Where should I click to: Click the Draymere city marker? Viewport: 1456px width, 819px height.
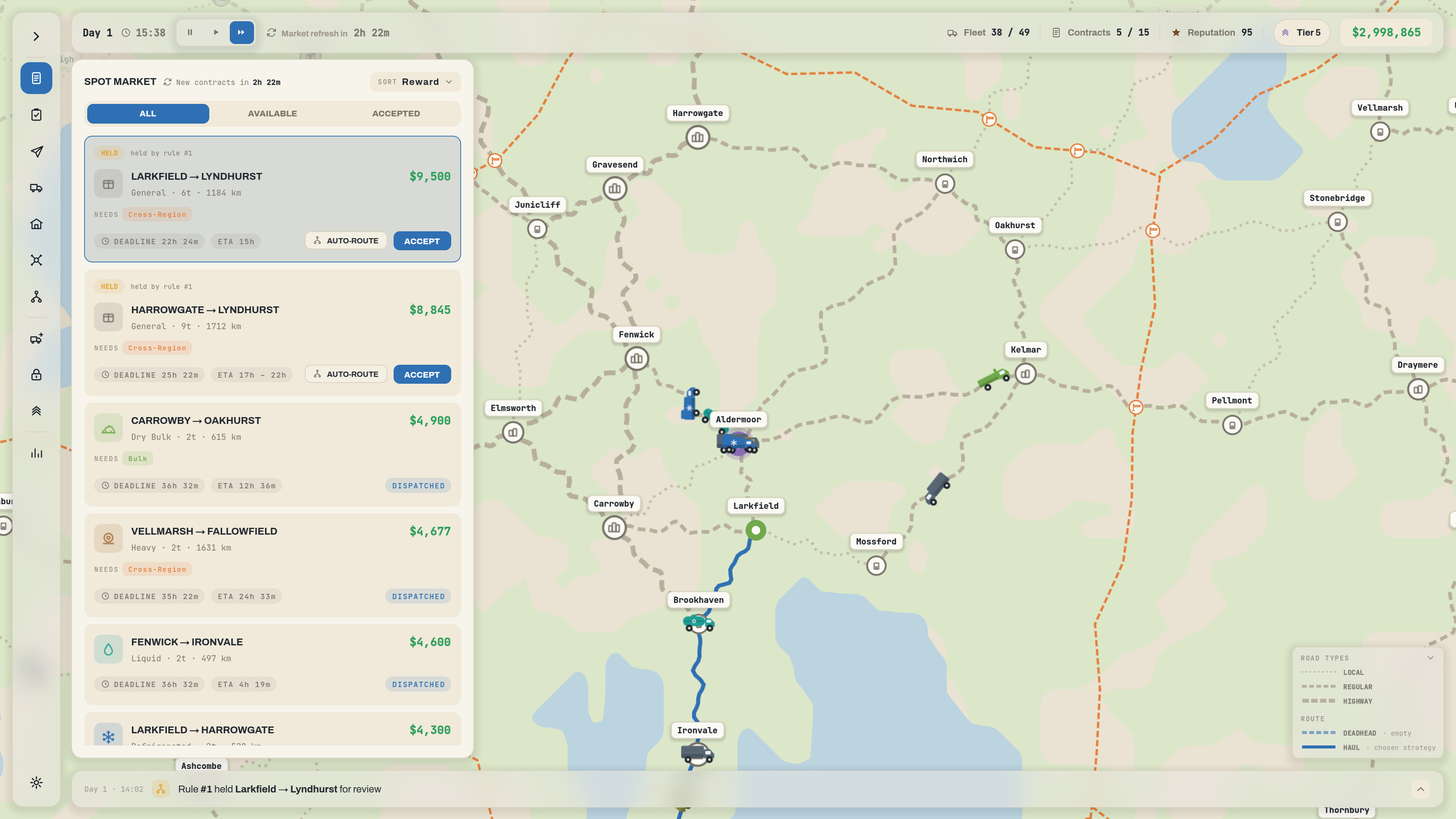(1418, 389)
